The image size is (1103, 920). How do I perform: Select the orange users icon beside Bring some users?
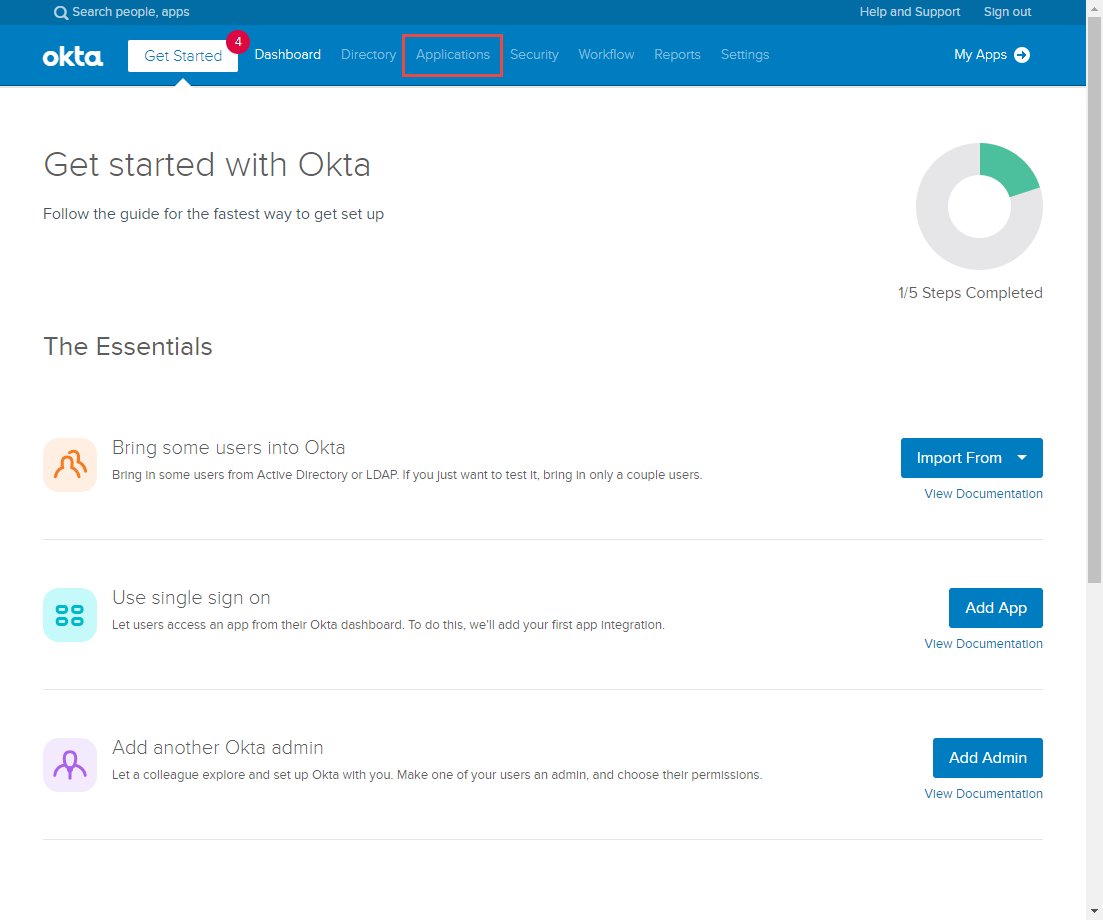[70, 464]
